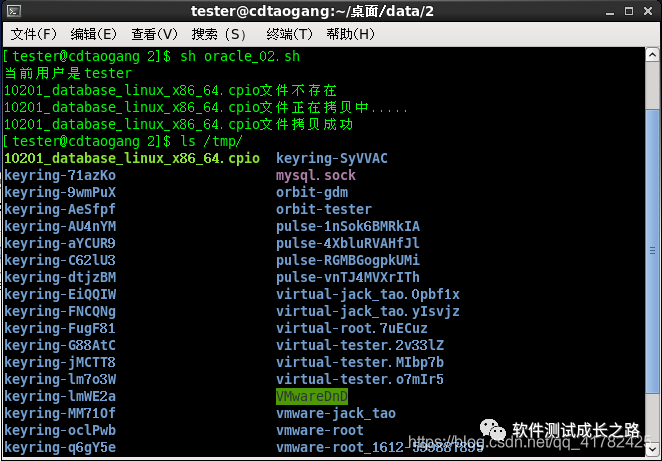Click the cpio文件正在拷贝中 output line

206,107
